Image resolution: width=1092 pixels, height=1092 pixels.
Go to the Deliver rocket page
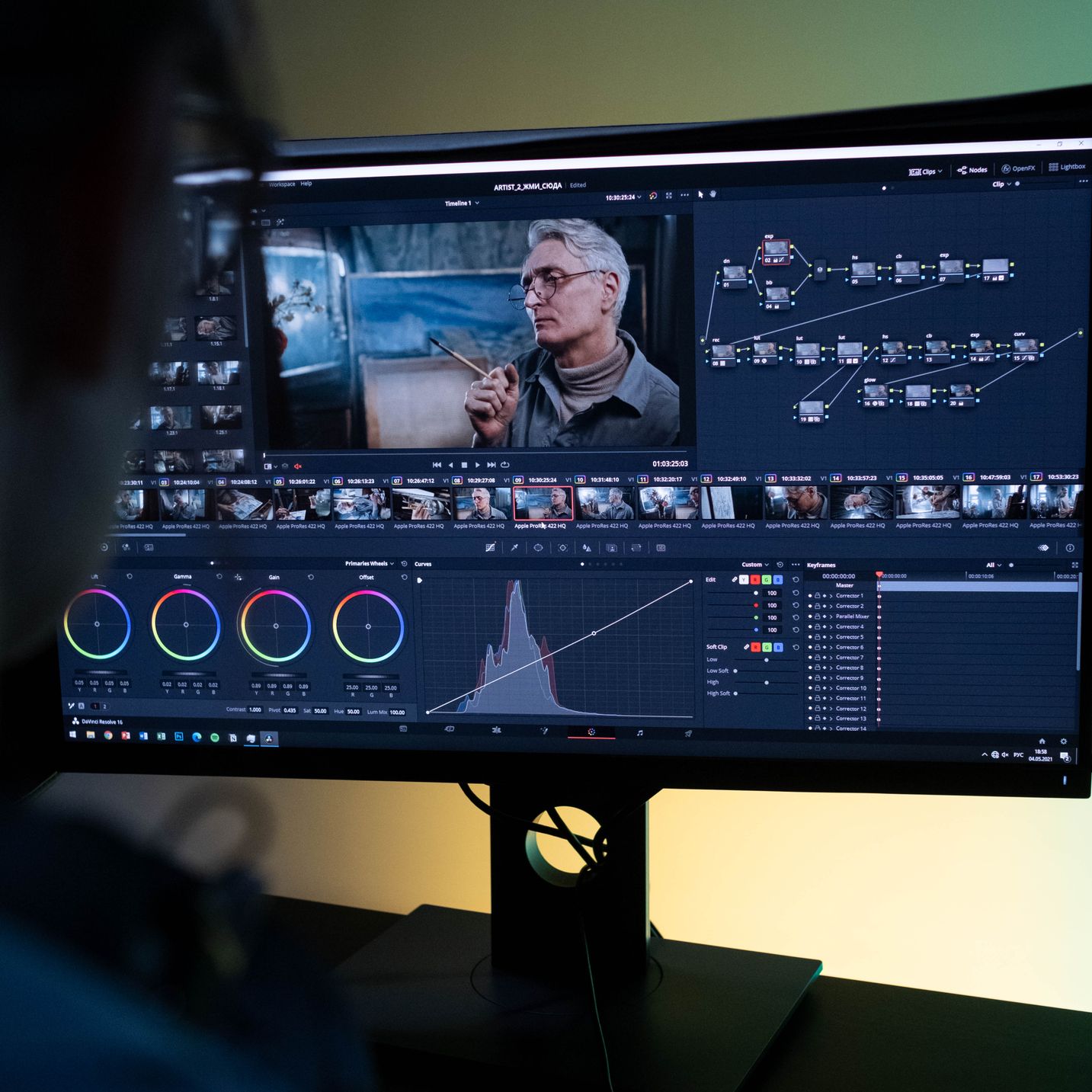click(x=688, y=733)
